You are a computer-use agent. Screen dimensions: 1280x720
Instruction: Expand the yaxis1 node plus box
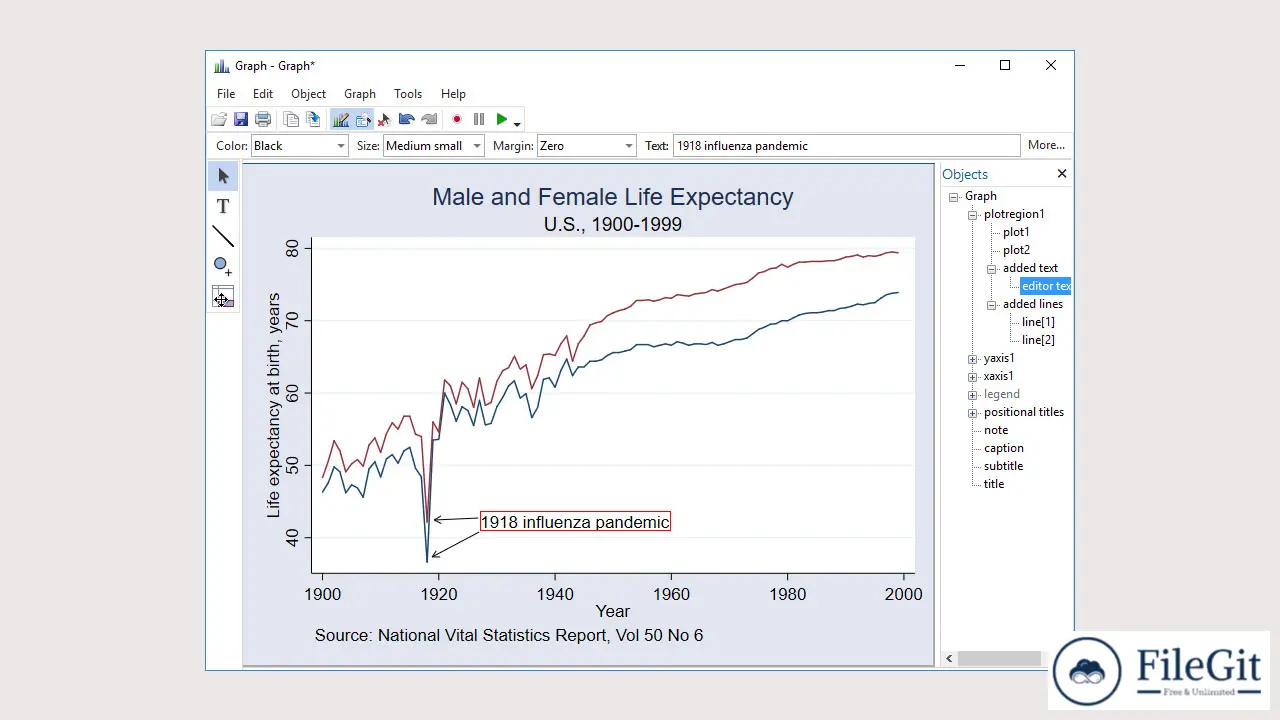pyautogui.click(x=973, y=359)
